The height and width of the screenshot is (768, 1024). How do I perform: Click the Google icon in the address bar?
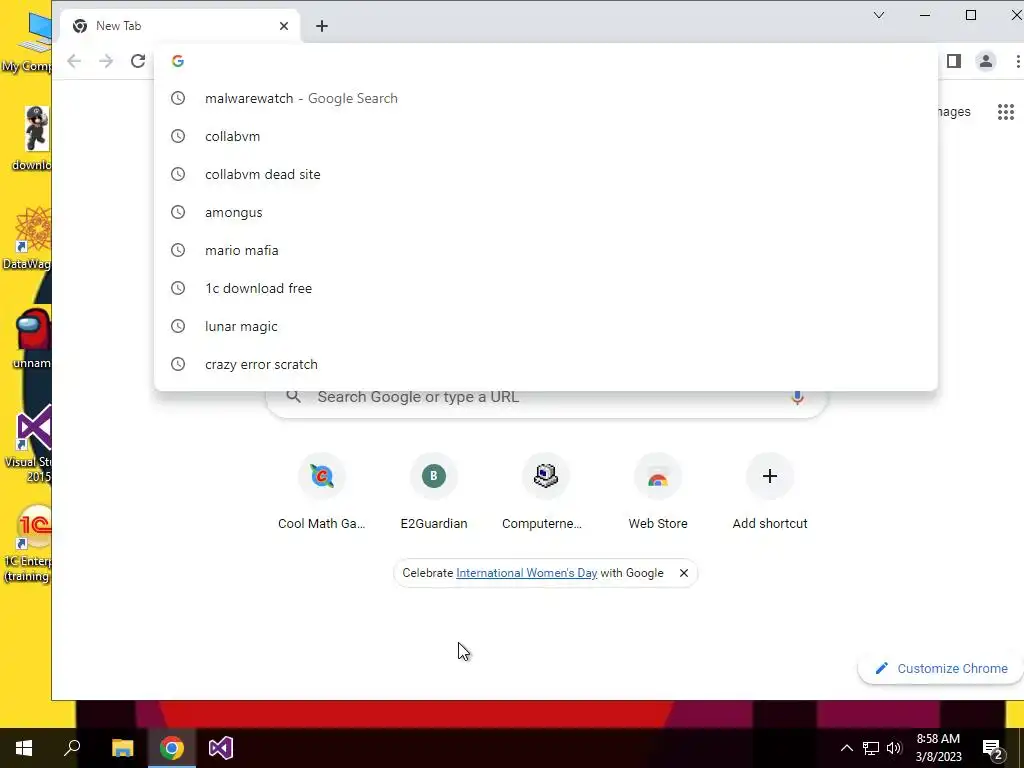tap(178, 61)
